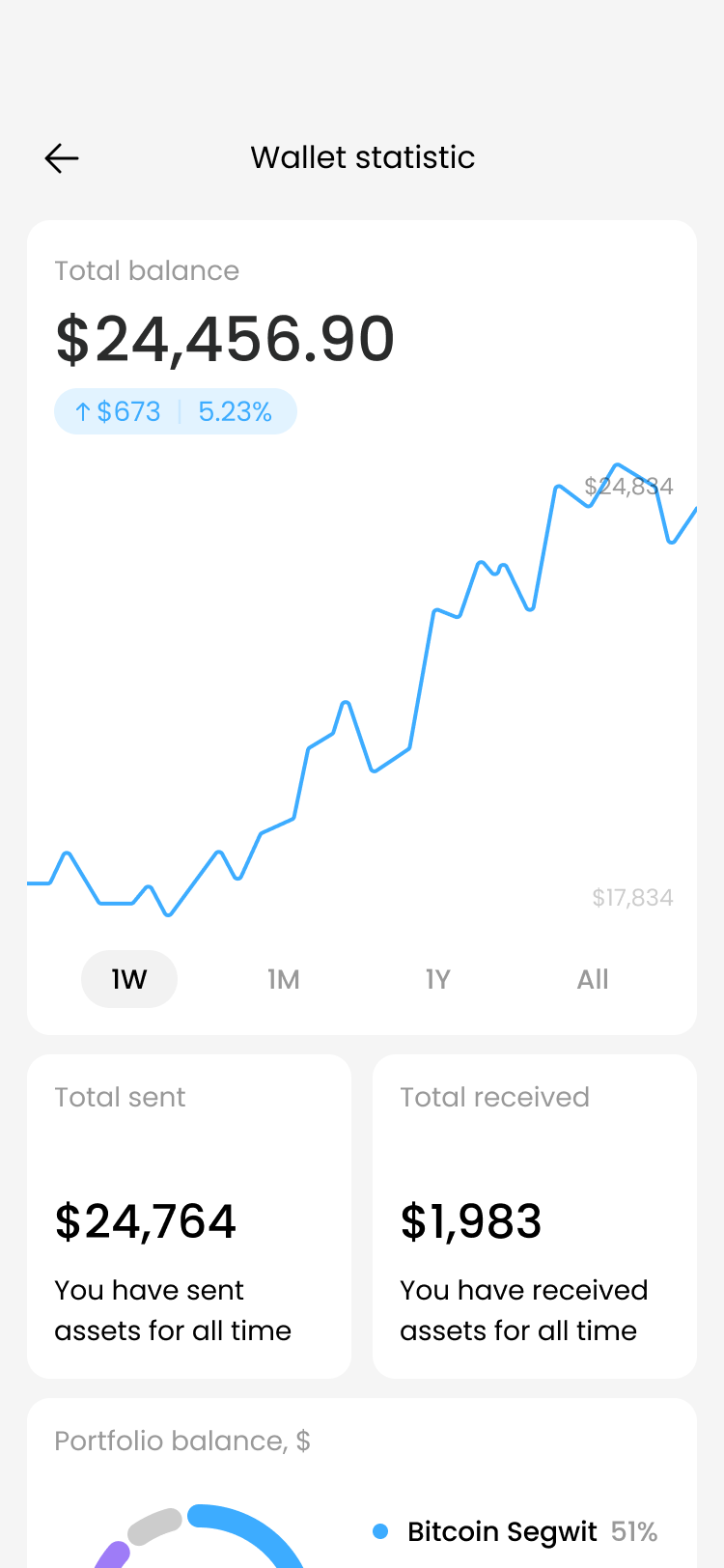The height and width of the screenshot is (1568, 724).
Task: Click the $24,764 sent amount
Action: (x=146, y=1221)
